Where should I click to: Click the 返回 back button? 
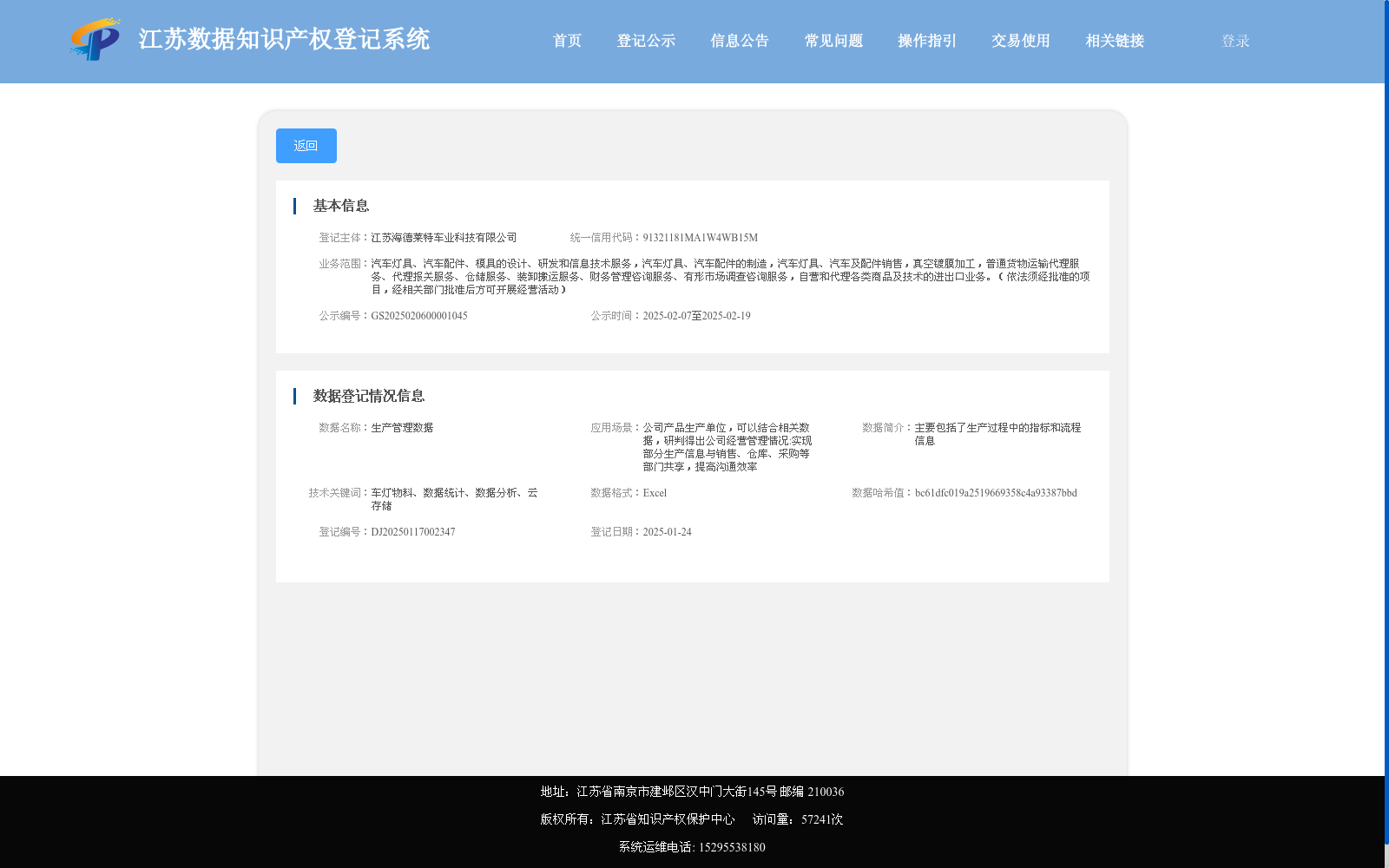[x=306, y=146]
